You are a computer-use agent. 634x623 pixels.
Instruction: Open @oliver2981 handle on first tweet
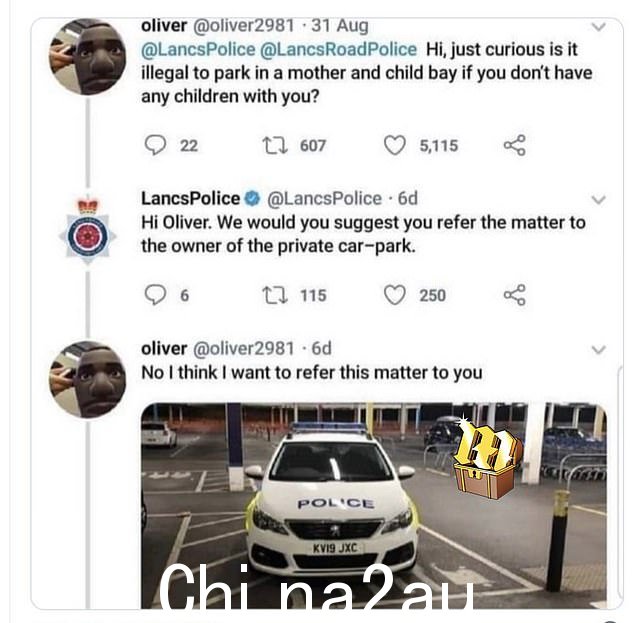pos(244,26)
